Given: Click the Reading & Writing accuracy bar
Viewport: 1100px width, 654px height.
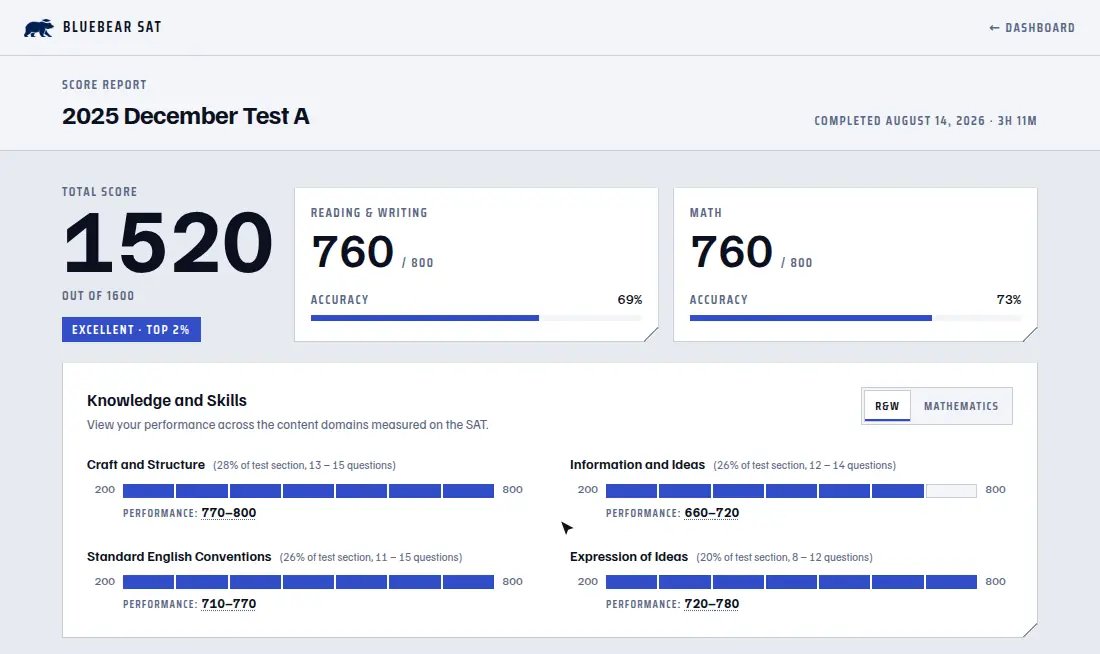Looking at the screenshot, I should pyautogui.click(x=476, y=318).
